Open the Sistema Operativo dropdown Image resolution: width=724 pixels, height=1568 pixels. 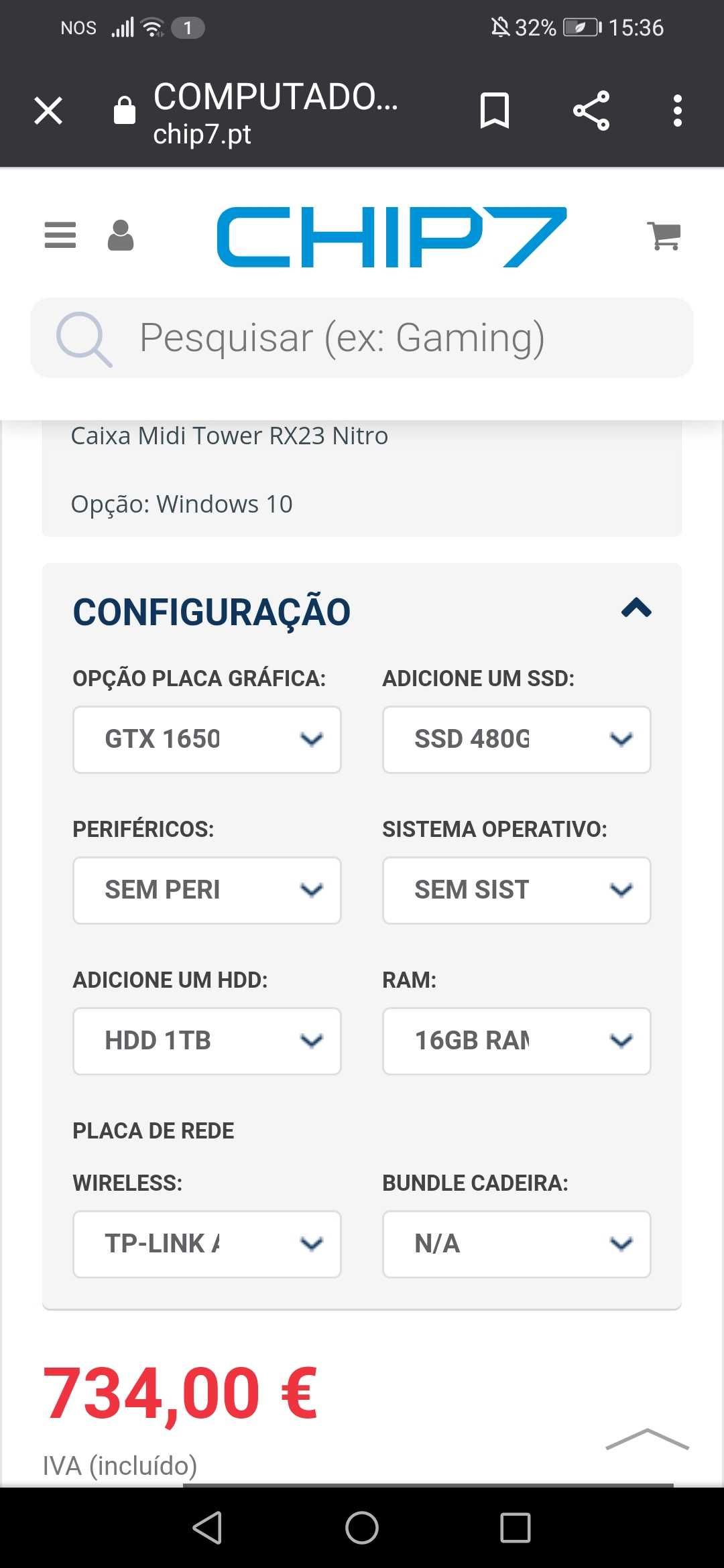tap(517, 891)
